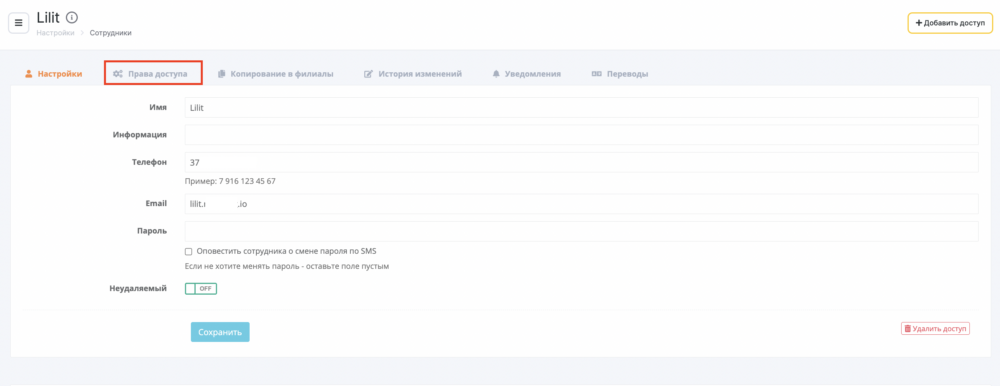Focus the Пароль input field

[x=582, y=231]
